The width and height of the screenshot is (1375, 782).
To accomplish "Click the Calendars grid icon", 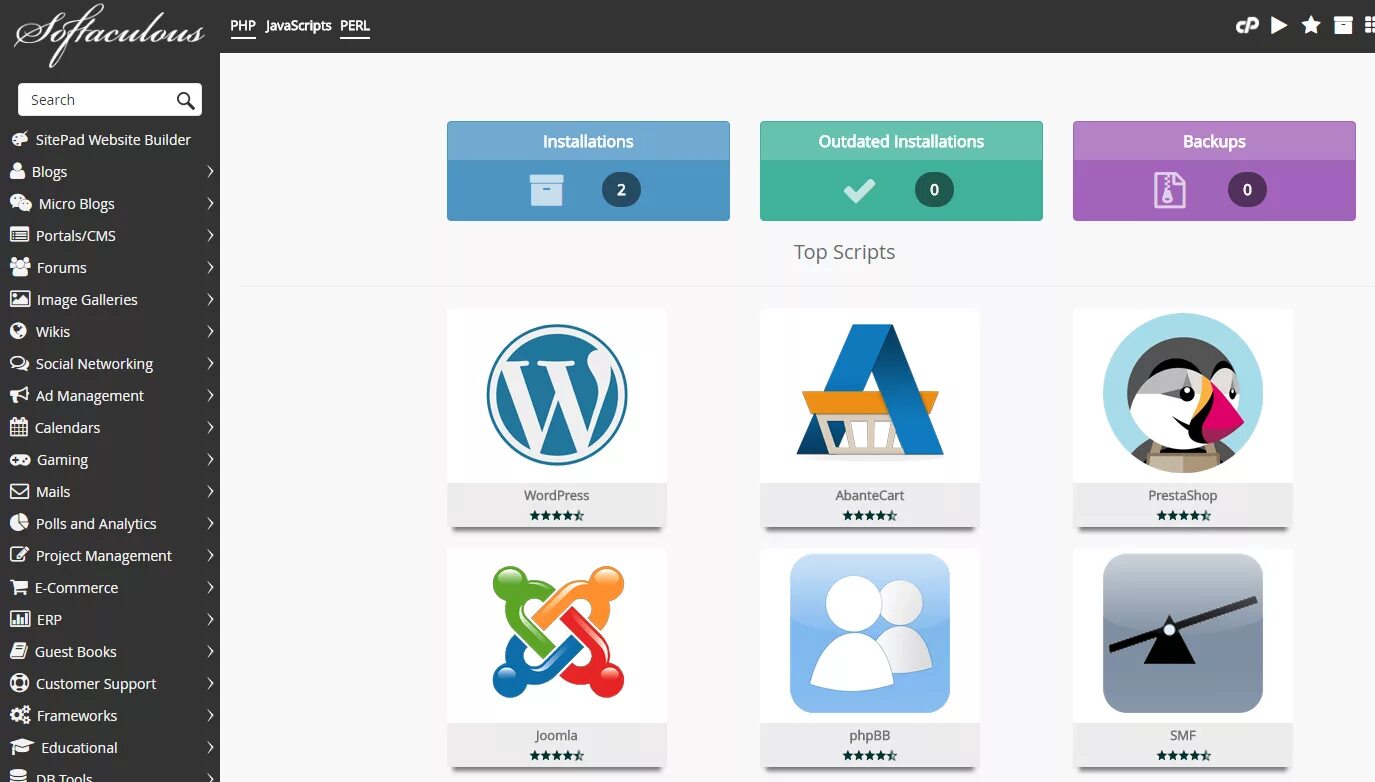I will click(18, 427).
